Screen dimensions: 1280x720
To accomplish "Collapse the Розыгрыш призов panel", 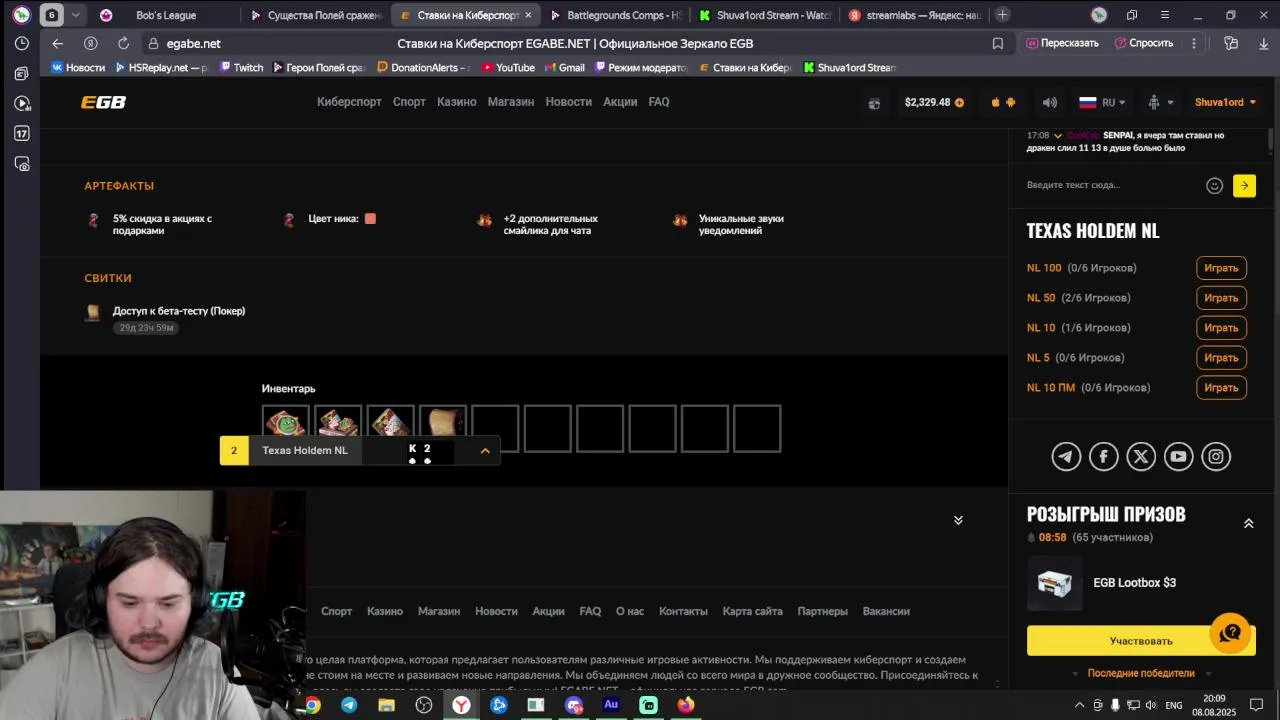I will [1248, 523].
